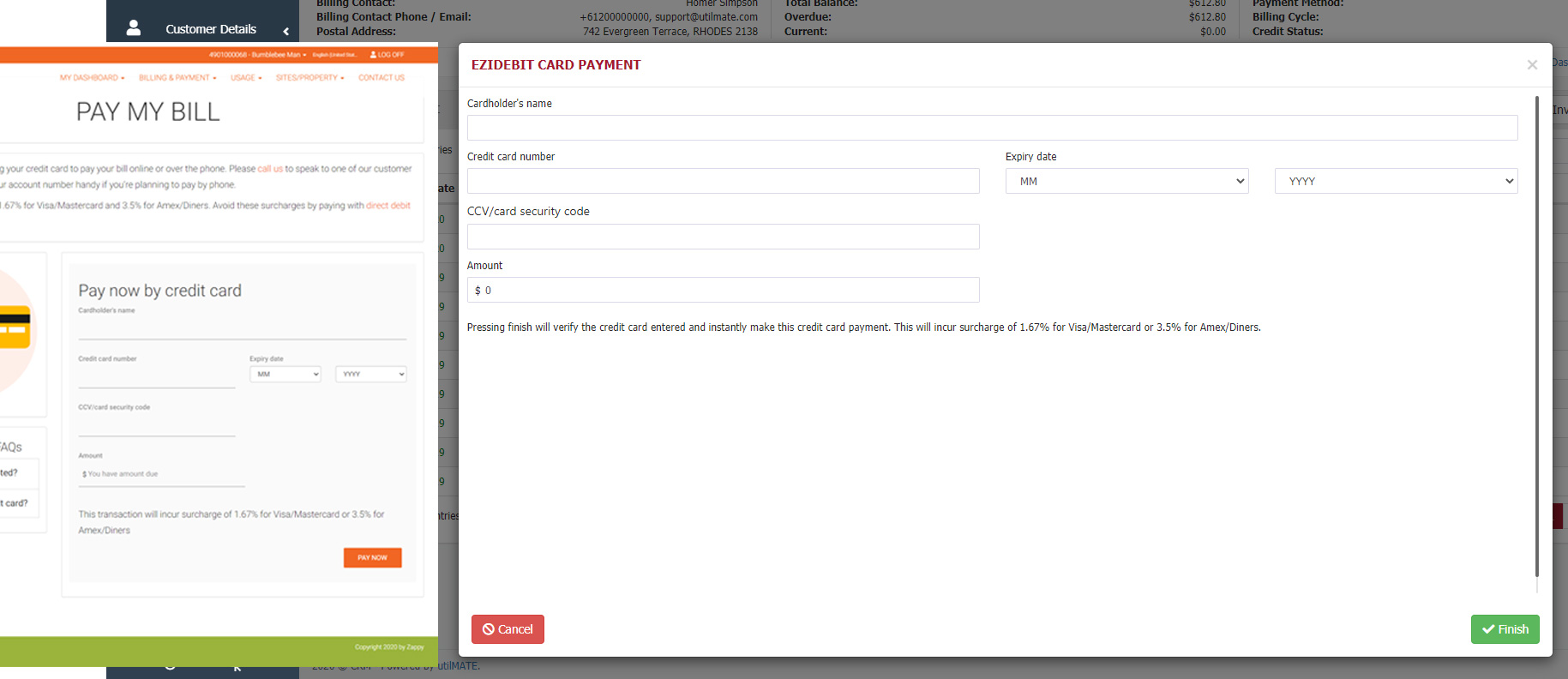Close the Ezidebit Card Payment dialog
This screenshot has width=1568, height=679.
pos(1532,65)
